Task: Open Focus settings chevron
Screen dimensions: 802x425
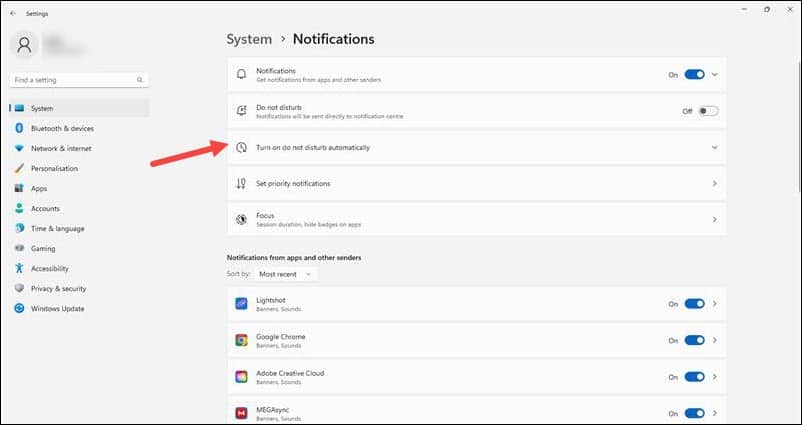Action: click(715, 219)
